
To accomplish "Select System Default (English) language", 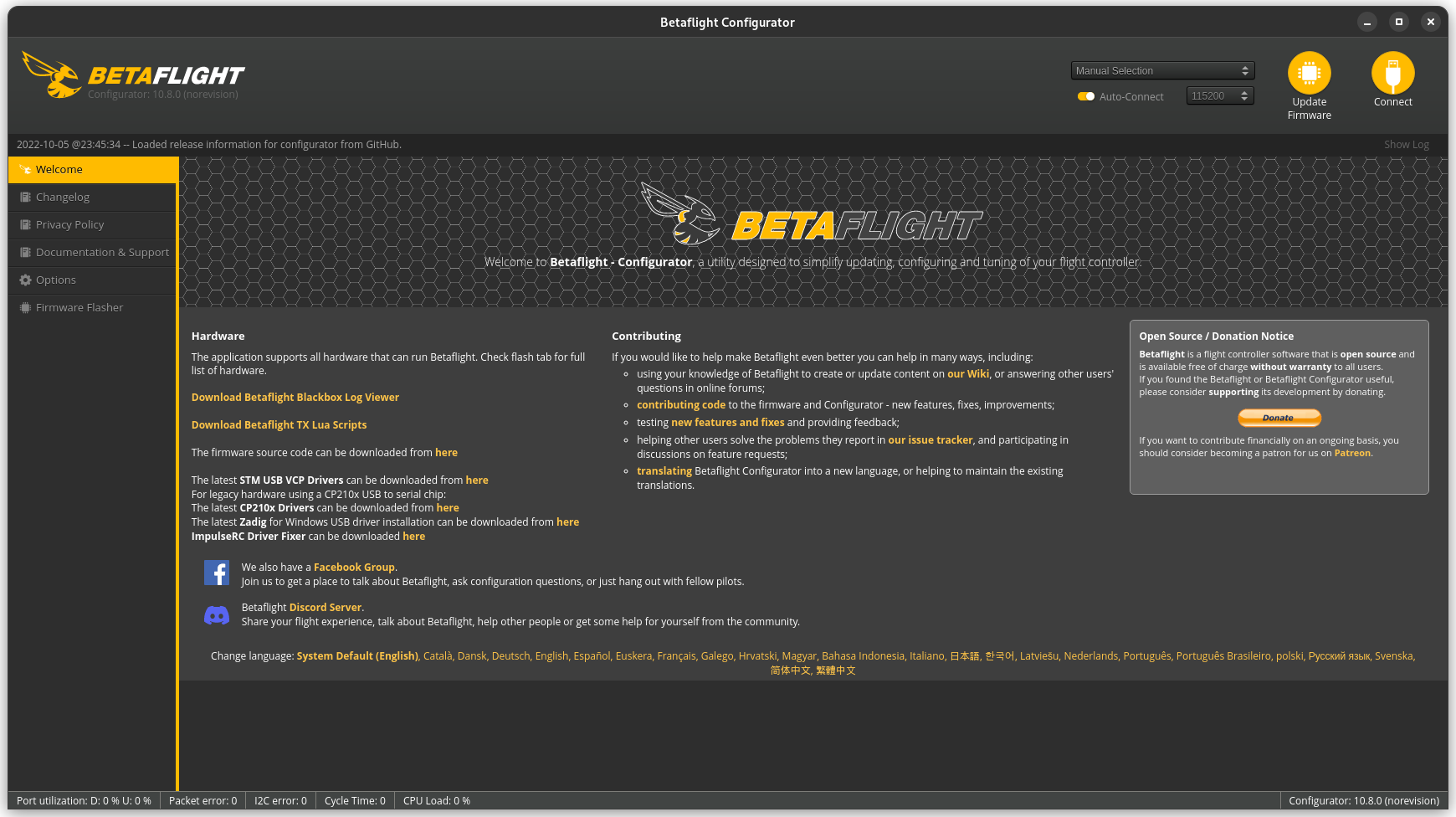I will tap(357, 655).
